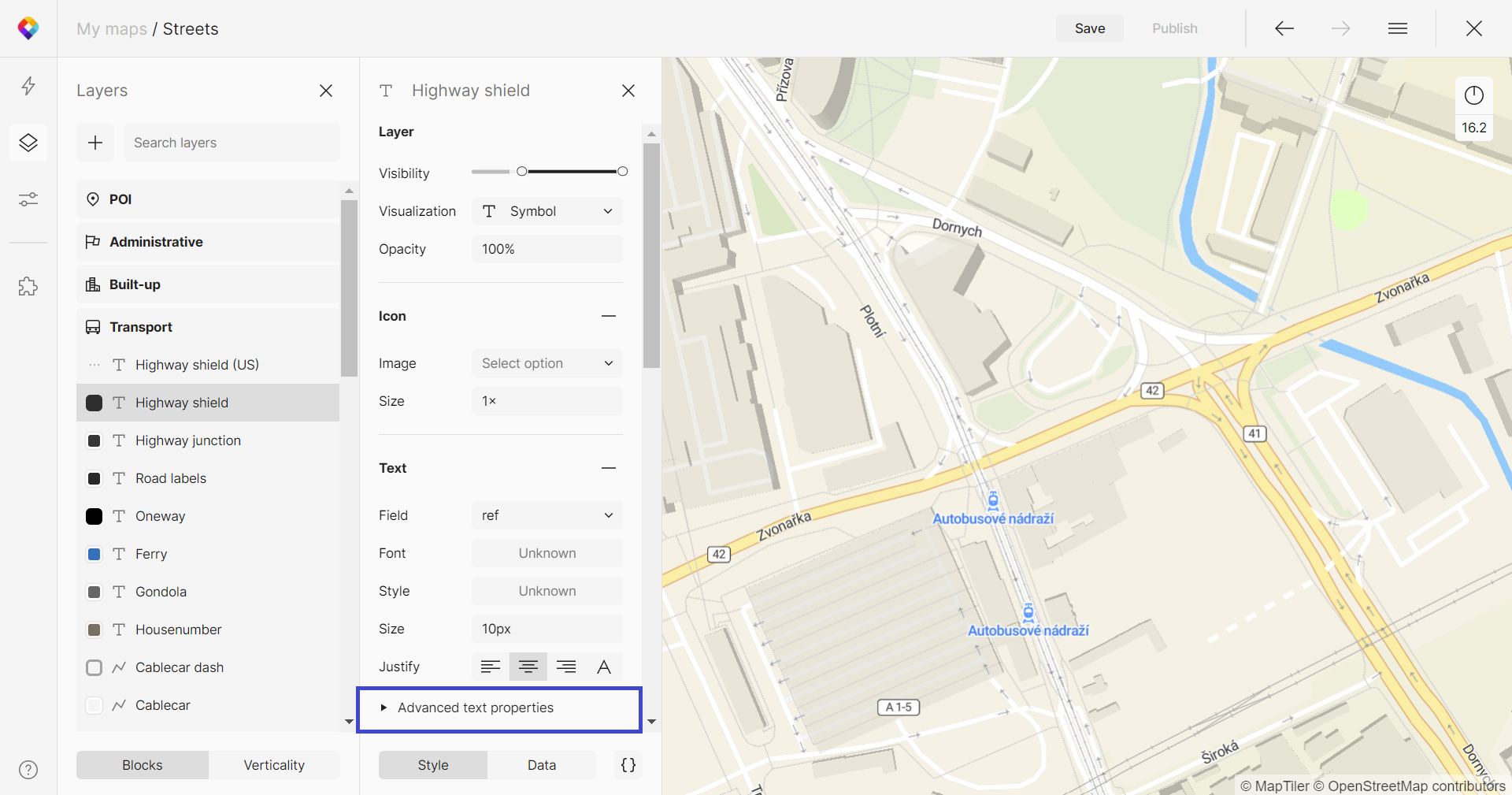Select right text justify option
1512x795 pixels.
[x=566, y=667]
